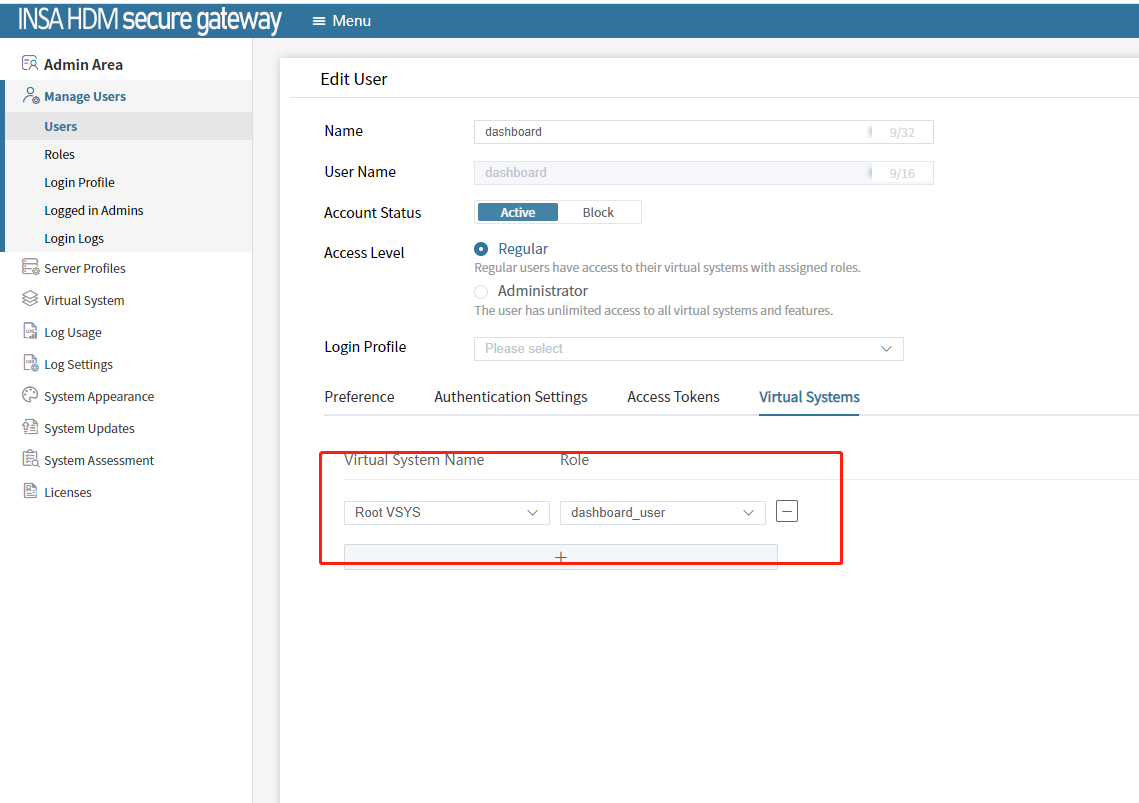Click the Log Settings sidebar icon
The width and height of the screenshot is (1139, 803).
tap(30, 364)
